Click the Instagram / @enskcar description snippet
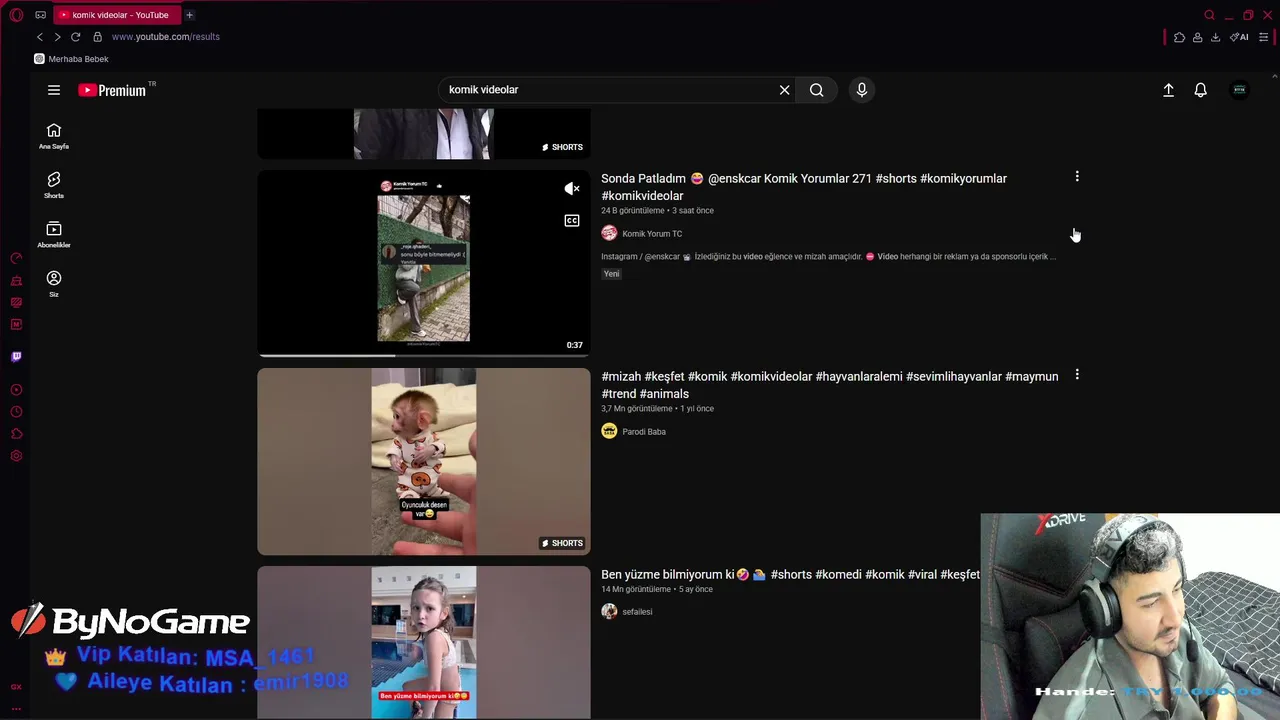This screenshot has height=720, width=1280. (x=828, y=257)
